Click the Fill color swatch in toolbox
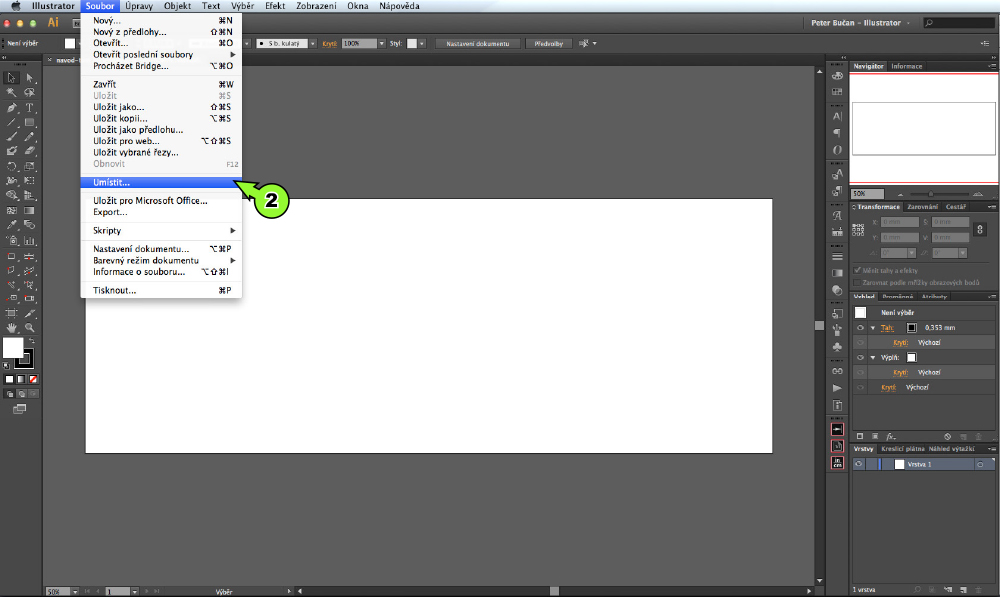The width and height of the screenshot is (1000, 597). [x=13, y=348]
